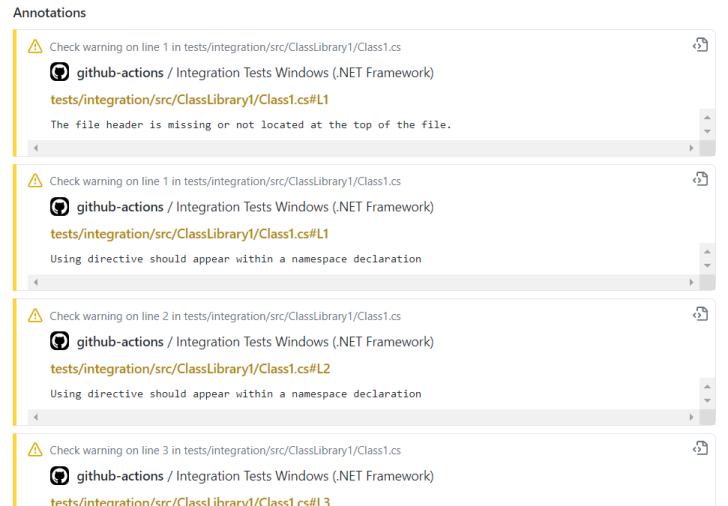Click the horizontal scrollbar track under the line 1 using directive message
This screenshot has height=506, width=728.
point(360,283)
